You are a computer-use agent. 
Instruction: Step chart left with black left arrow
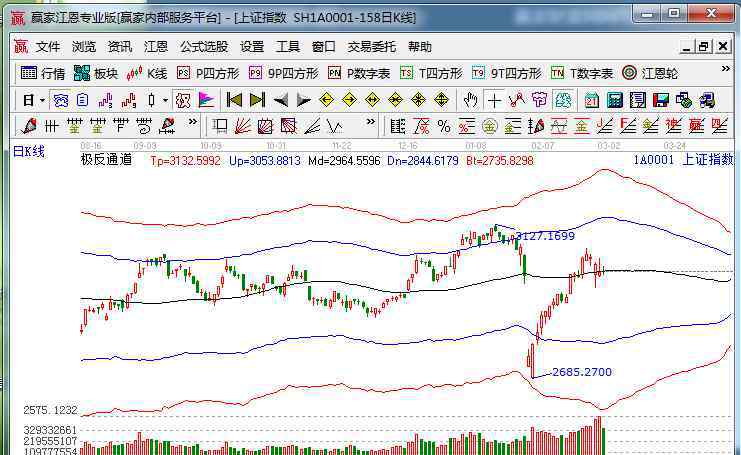pos(281,100)
